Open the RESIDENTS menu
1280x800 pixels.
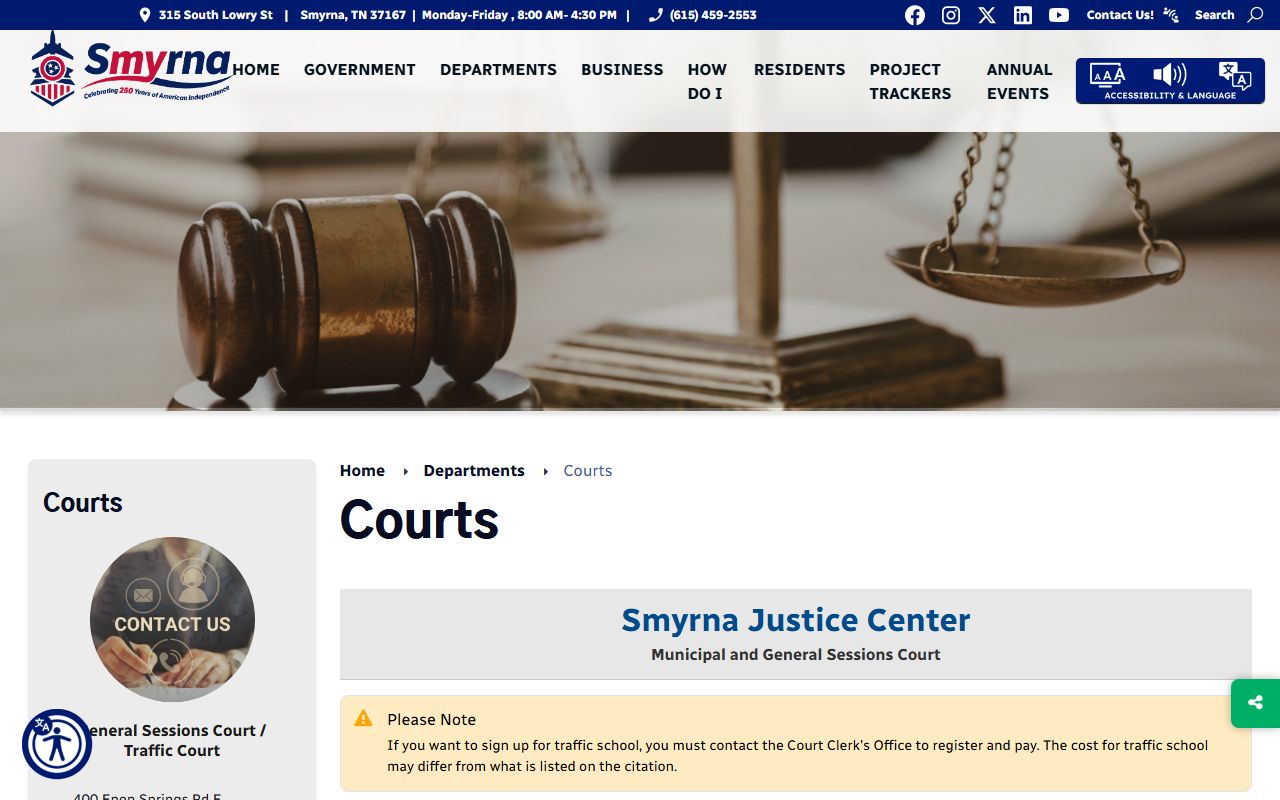(x=799, y=69)
